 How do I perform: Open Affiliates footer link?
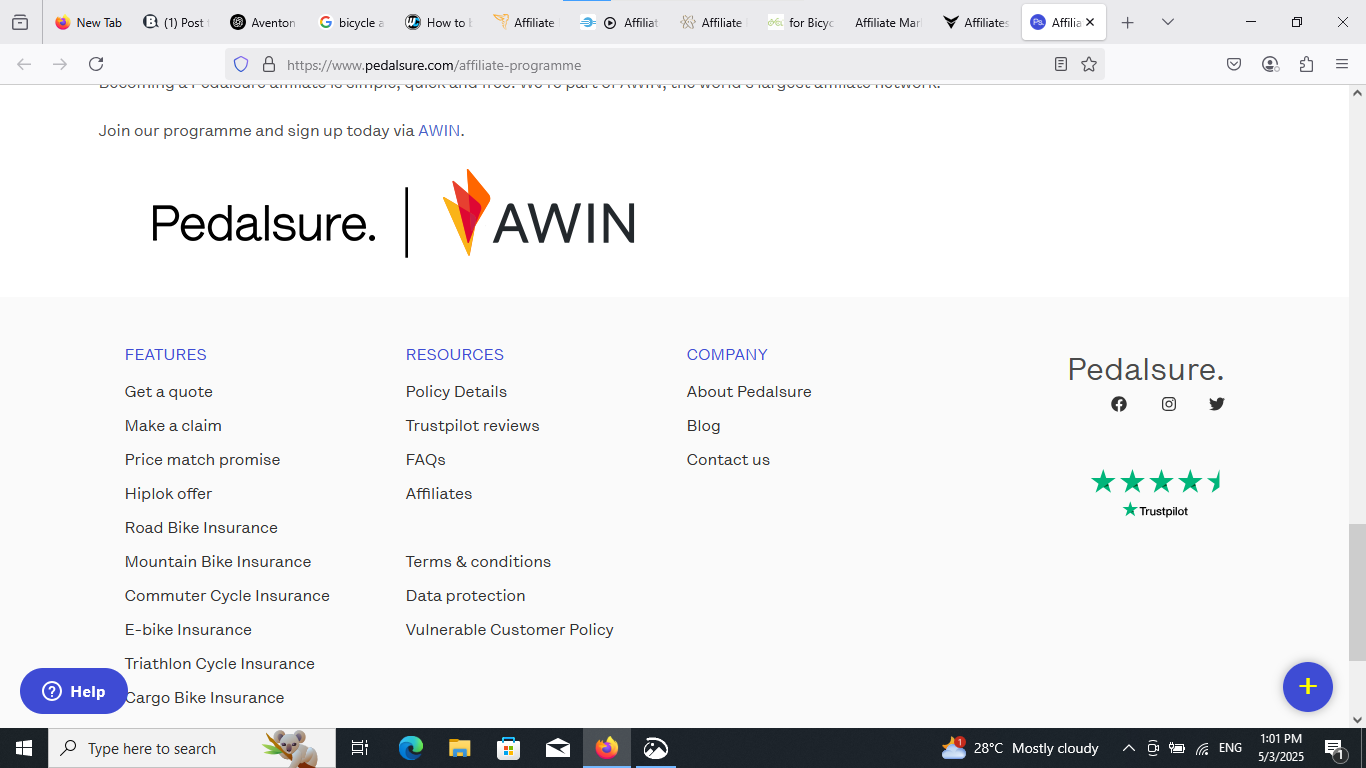pyautogui.click(x=439, y=494)
